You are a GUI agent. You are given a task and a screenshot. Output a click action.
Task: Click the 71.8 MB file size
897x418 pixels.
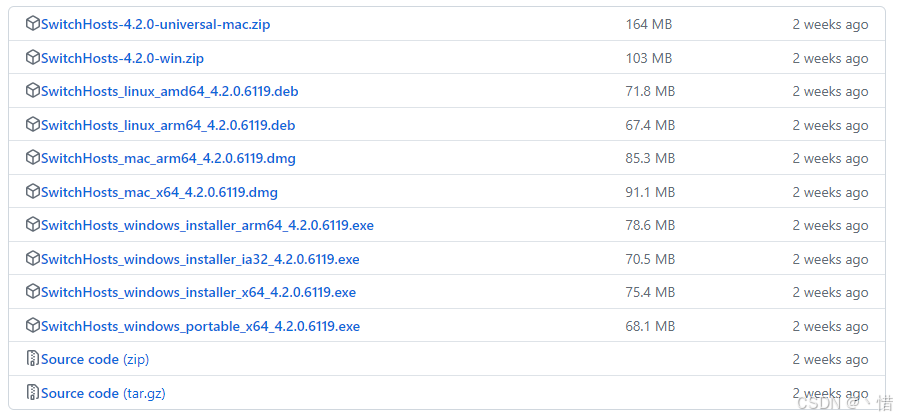coord(650,91)
